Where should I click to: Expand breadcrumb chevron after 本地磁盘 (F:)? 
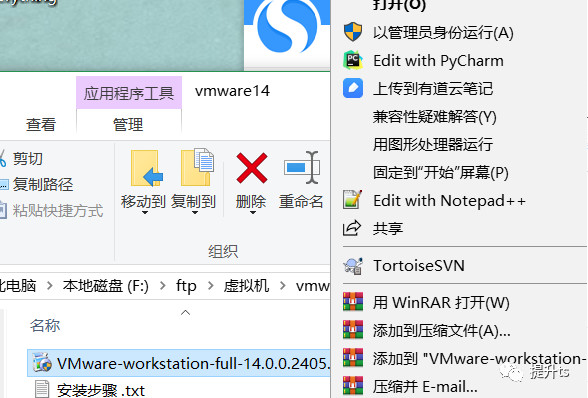[162, 286]
